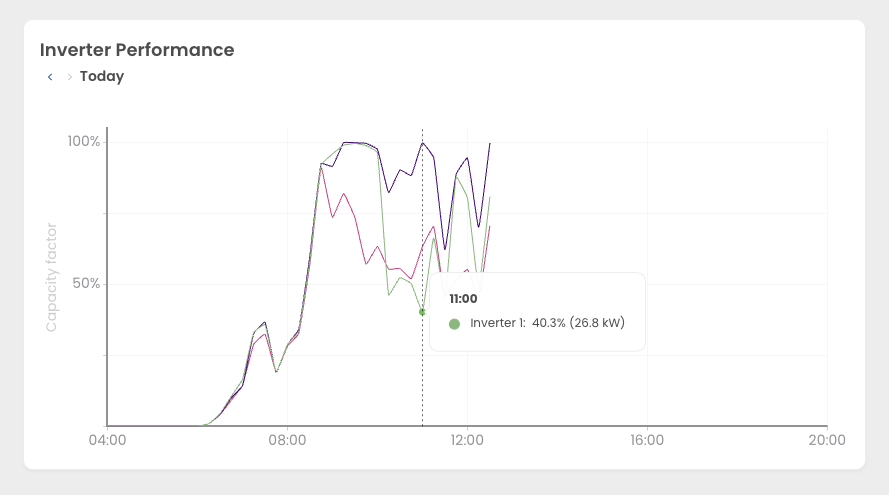Image resolution: width=889 pixels, height=495 pixels.
Task: Click the 16:00 x-axis label
Action: coord(647,440)
